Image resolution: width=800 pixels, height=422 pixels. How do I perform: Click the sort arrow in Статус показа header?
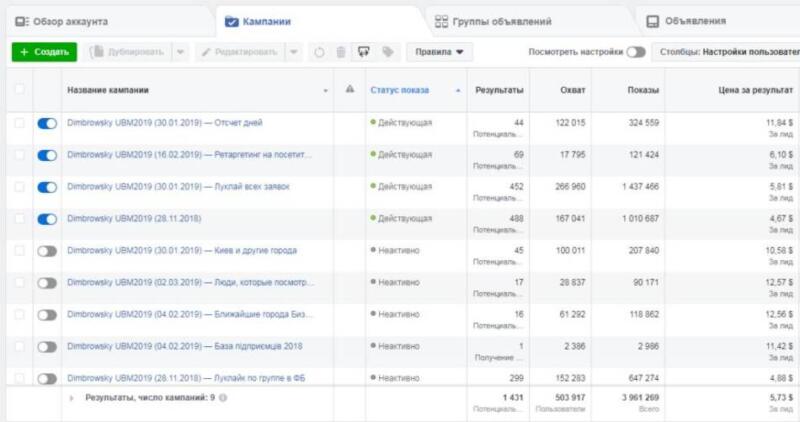coord(458,91)
